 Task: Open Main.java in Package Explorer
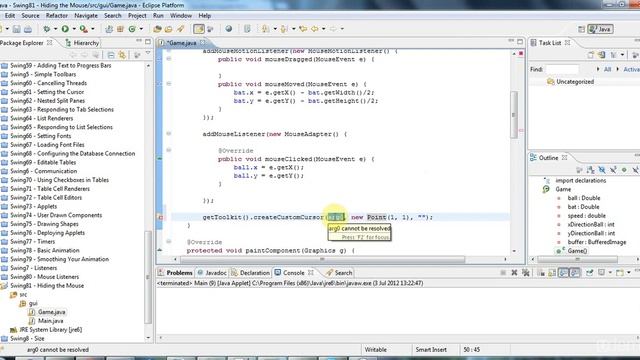pyautogui.click(x=46, y=321)
